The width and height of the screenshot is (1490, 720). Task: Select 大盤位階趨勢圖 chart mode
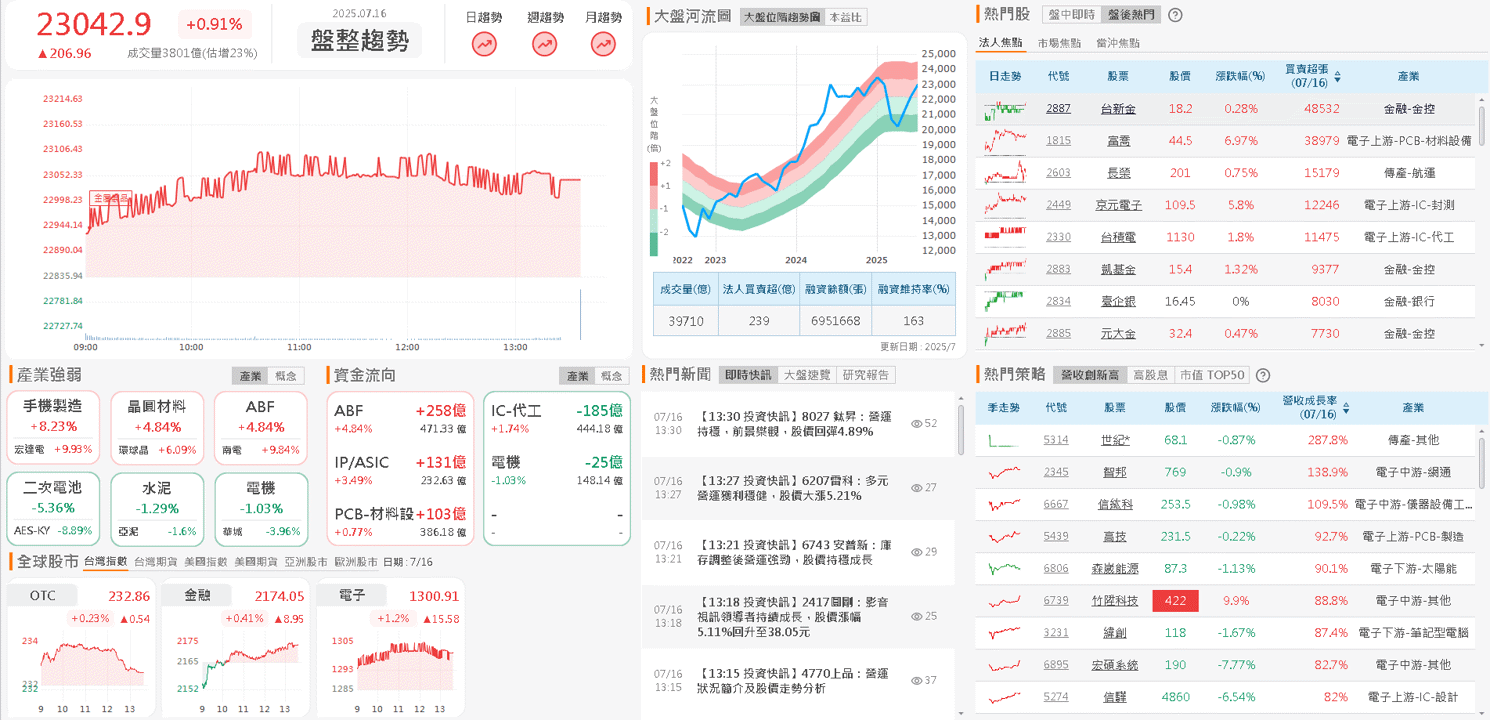point(782,17)
